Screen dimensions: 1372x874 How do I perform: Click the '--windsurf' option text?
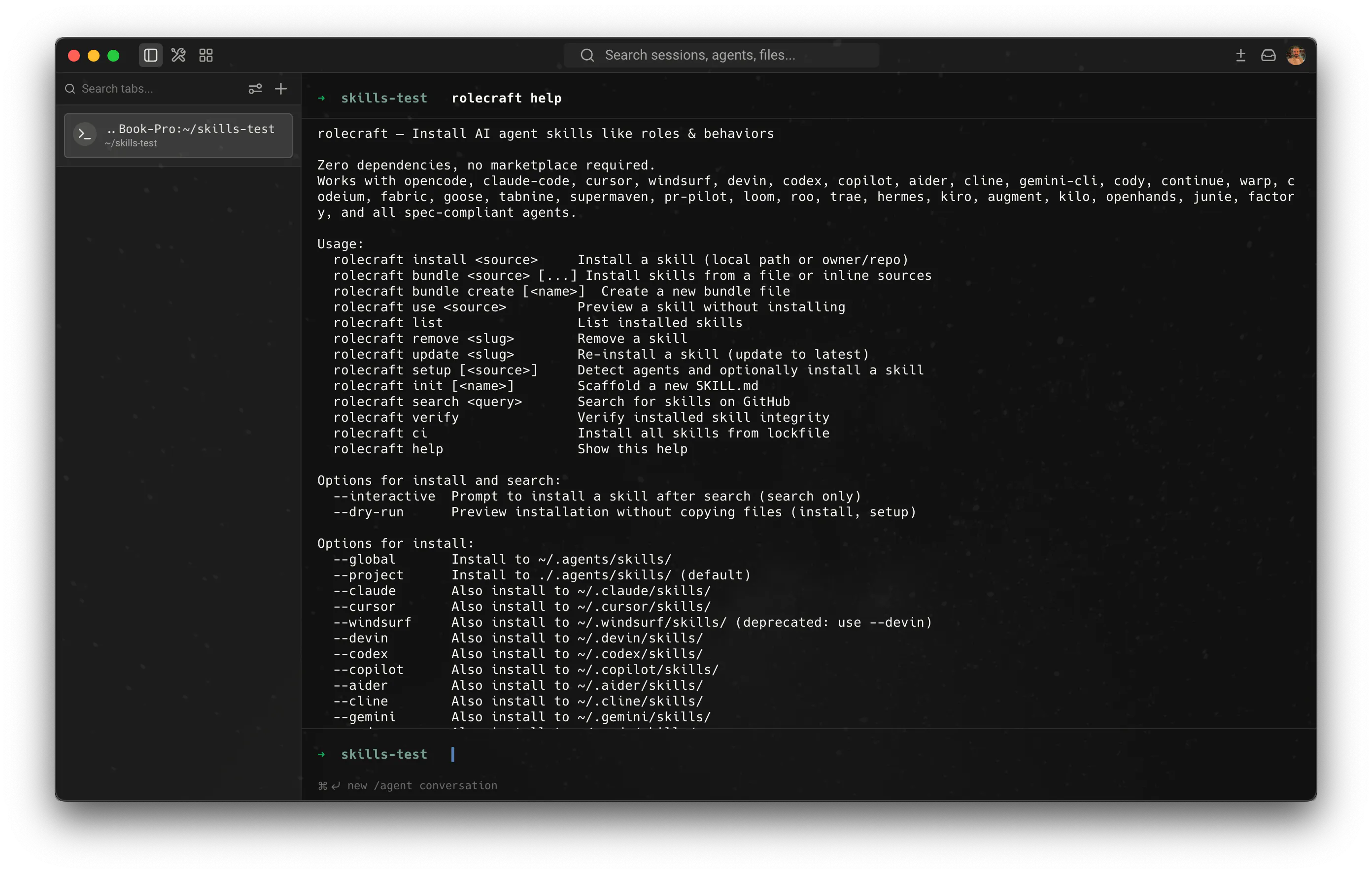pos(372,623)
